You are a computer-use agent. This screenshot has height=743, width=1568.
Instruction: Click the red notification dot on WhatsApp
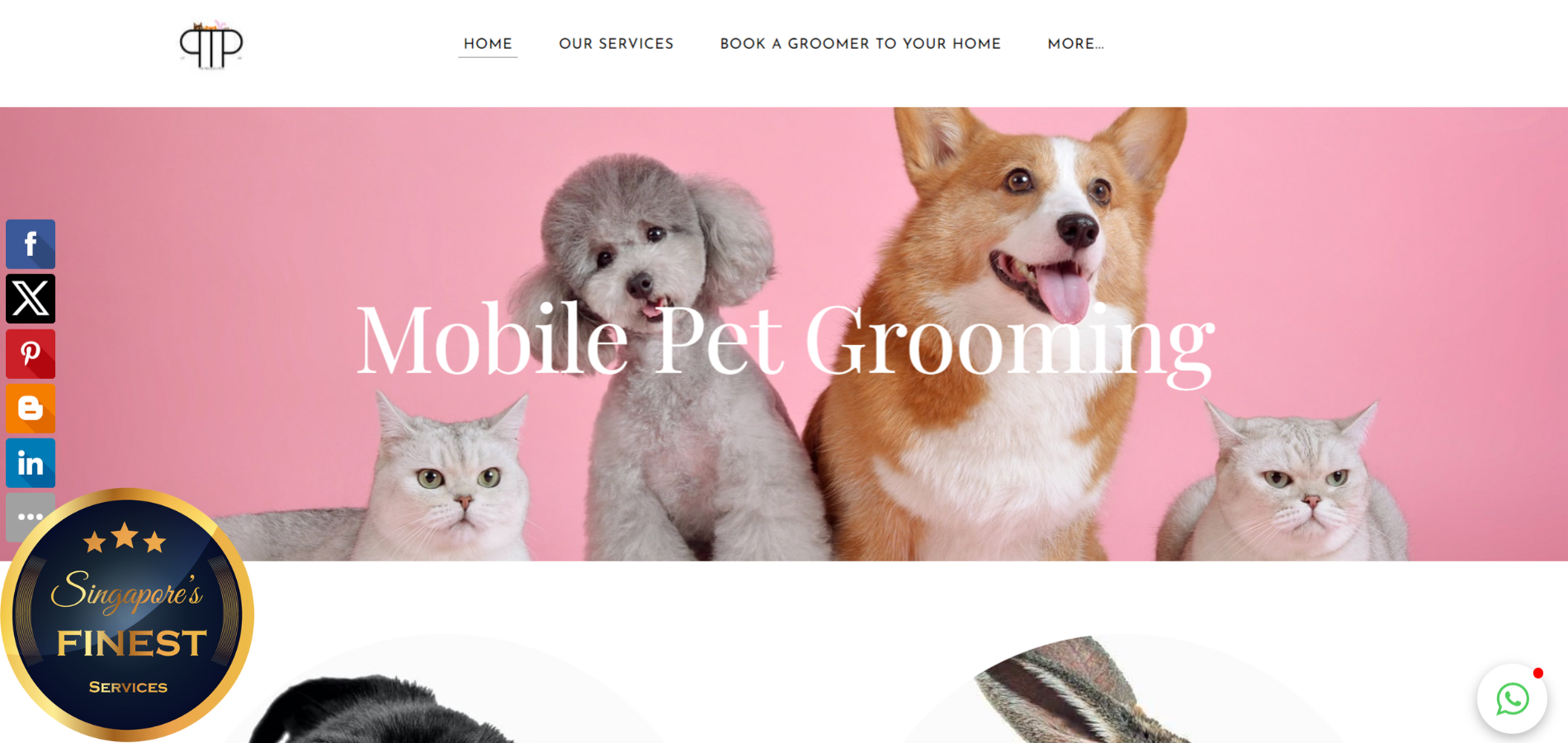coord(1538,673)
